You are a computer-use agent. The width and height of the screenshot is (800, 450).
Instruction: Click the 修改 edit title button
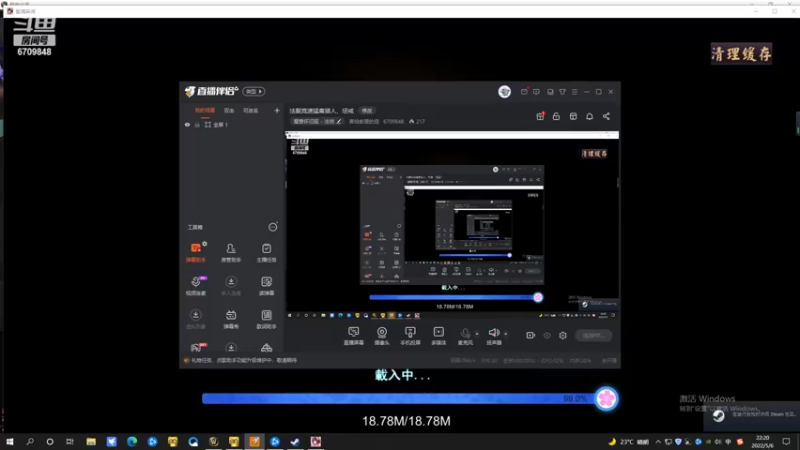tap(367, 111)
